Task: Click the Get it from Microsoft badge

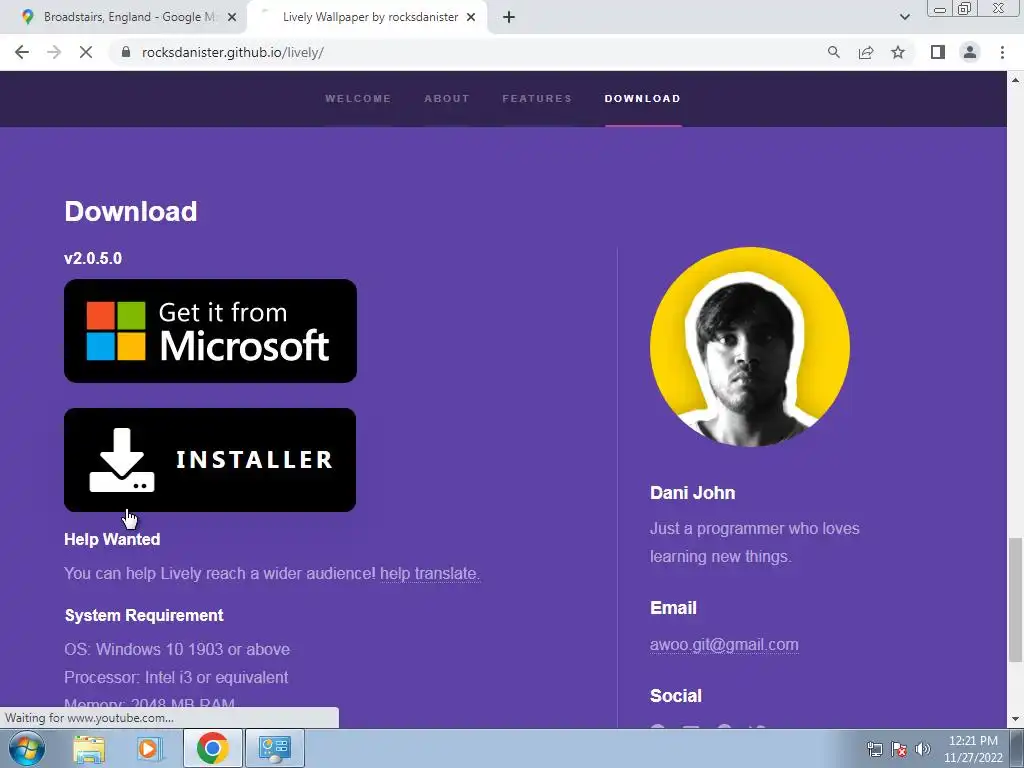Action: (x=210, y=331)
